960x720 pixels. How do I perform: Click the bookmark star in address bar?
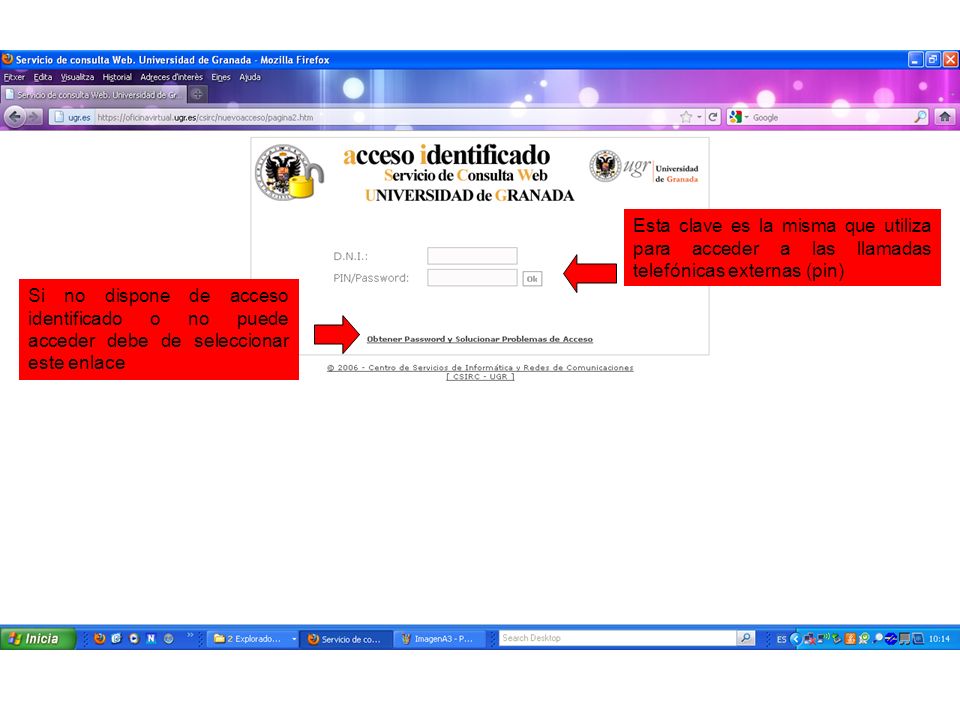coord(686,117)
